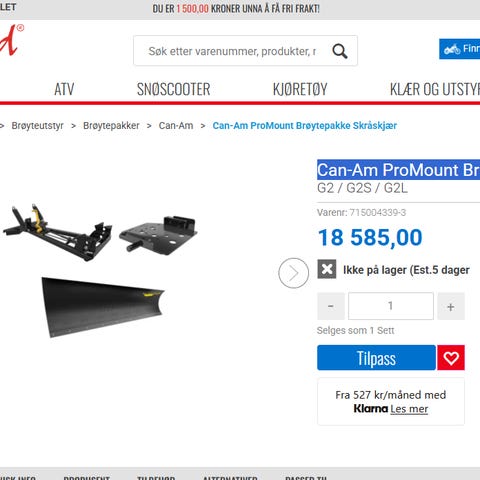480x480 pixels.
Task: Focus the quantity input field
Action: pyautogui.click(x=391, y=306)
